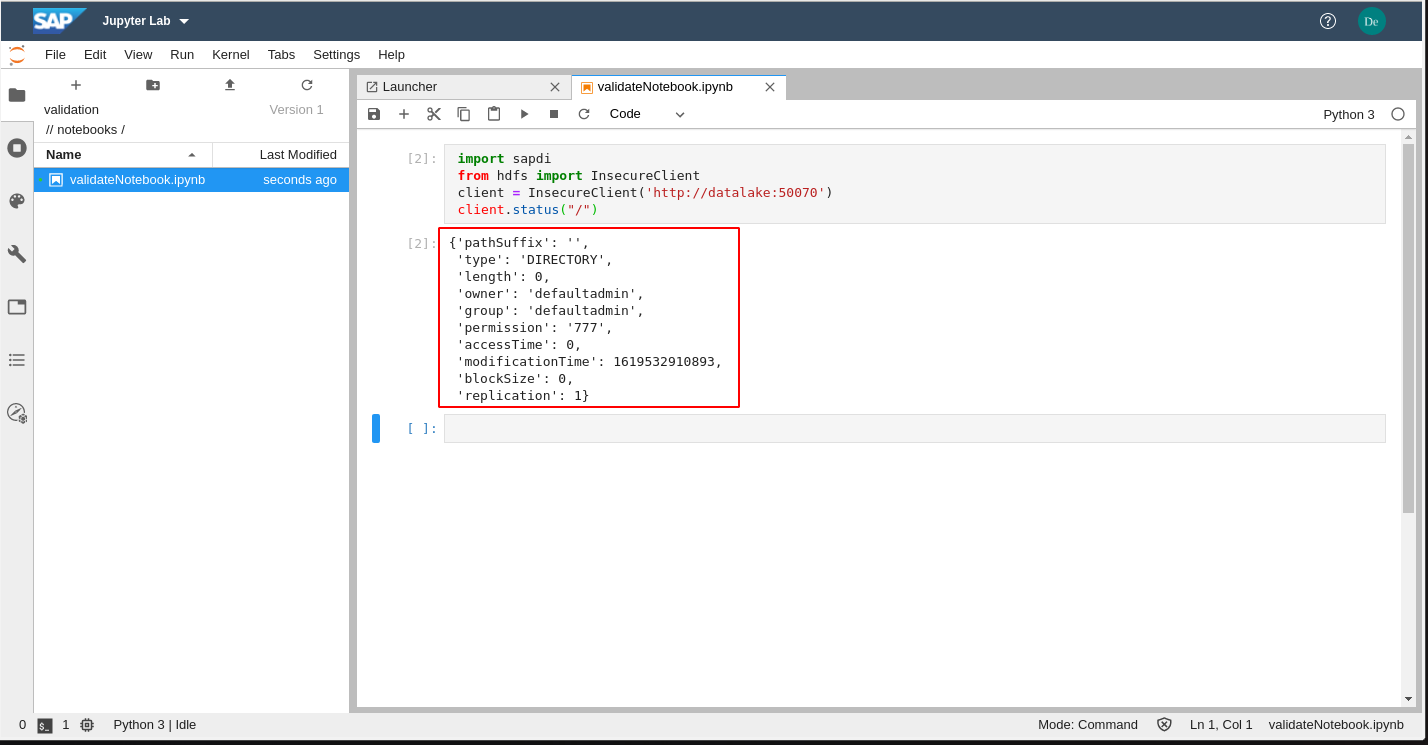This screenshot has height=745, width=1428.
Task: Open the help question mark icon
Action: point(1328,21)
